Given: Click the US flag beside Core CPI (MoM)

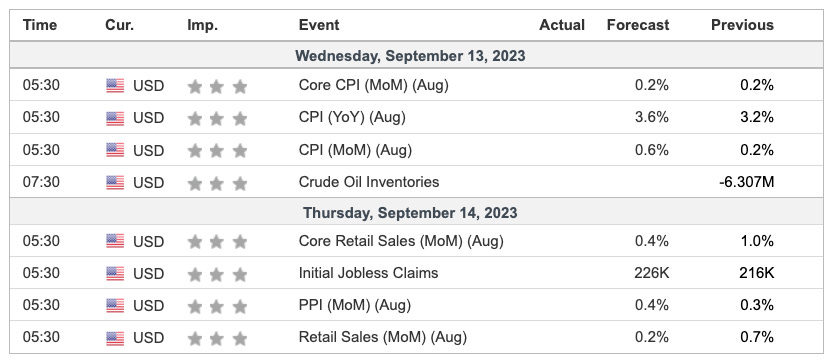Looking at the screenshot, I should [x=115, y=85].
